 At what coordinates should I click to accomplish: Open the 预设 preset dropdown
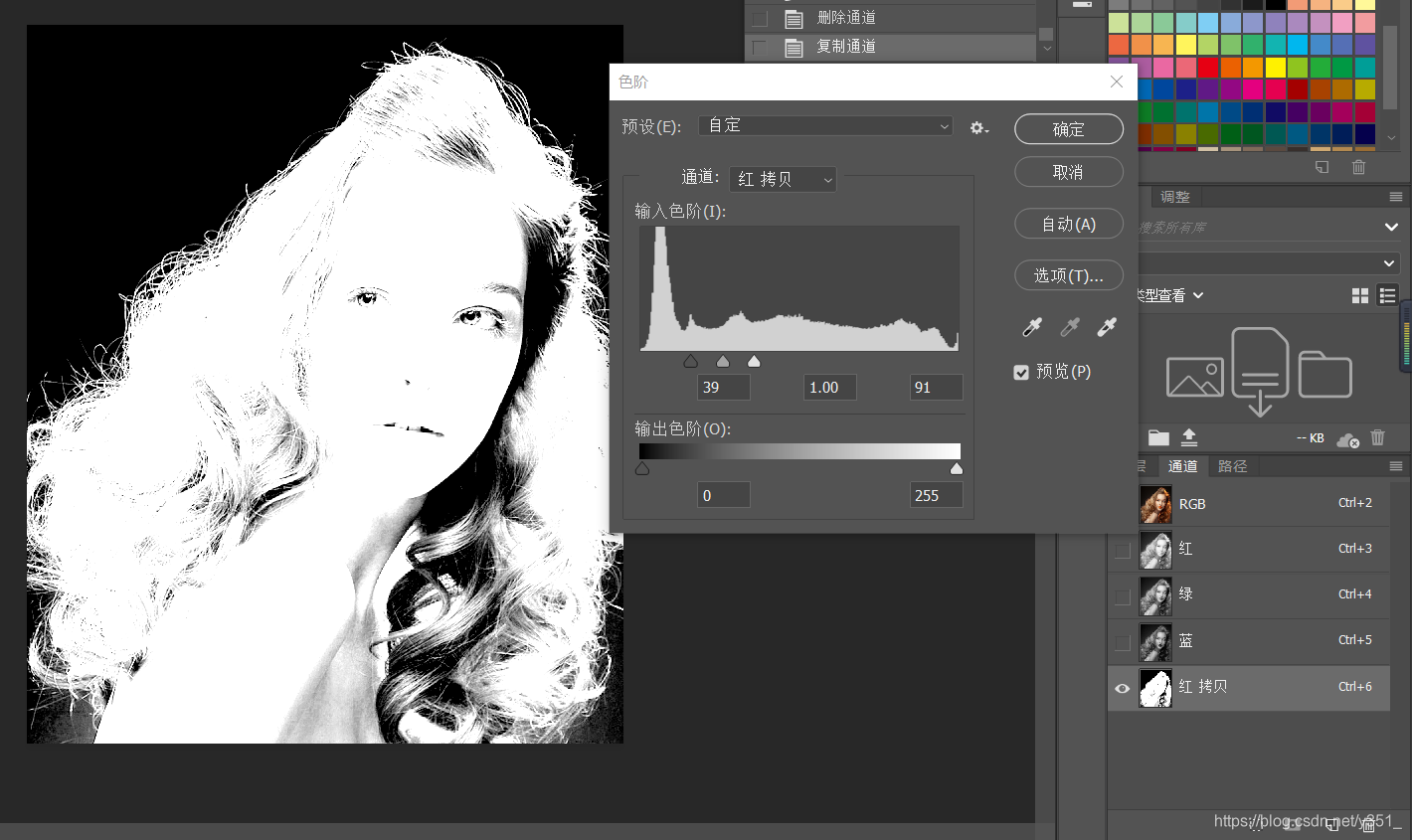825,125
